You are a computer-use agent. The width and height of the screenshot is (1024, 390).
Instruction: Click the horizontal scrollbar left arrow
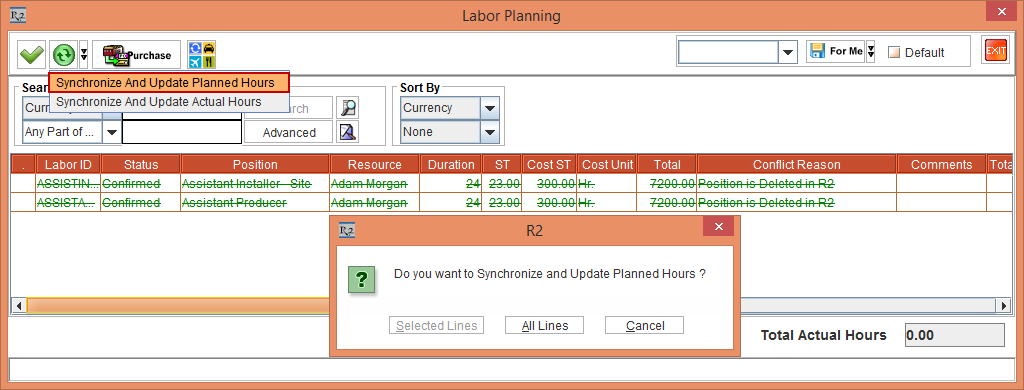click(19, 305)
